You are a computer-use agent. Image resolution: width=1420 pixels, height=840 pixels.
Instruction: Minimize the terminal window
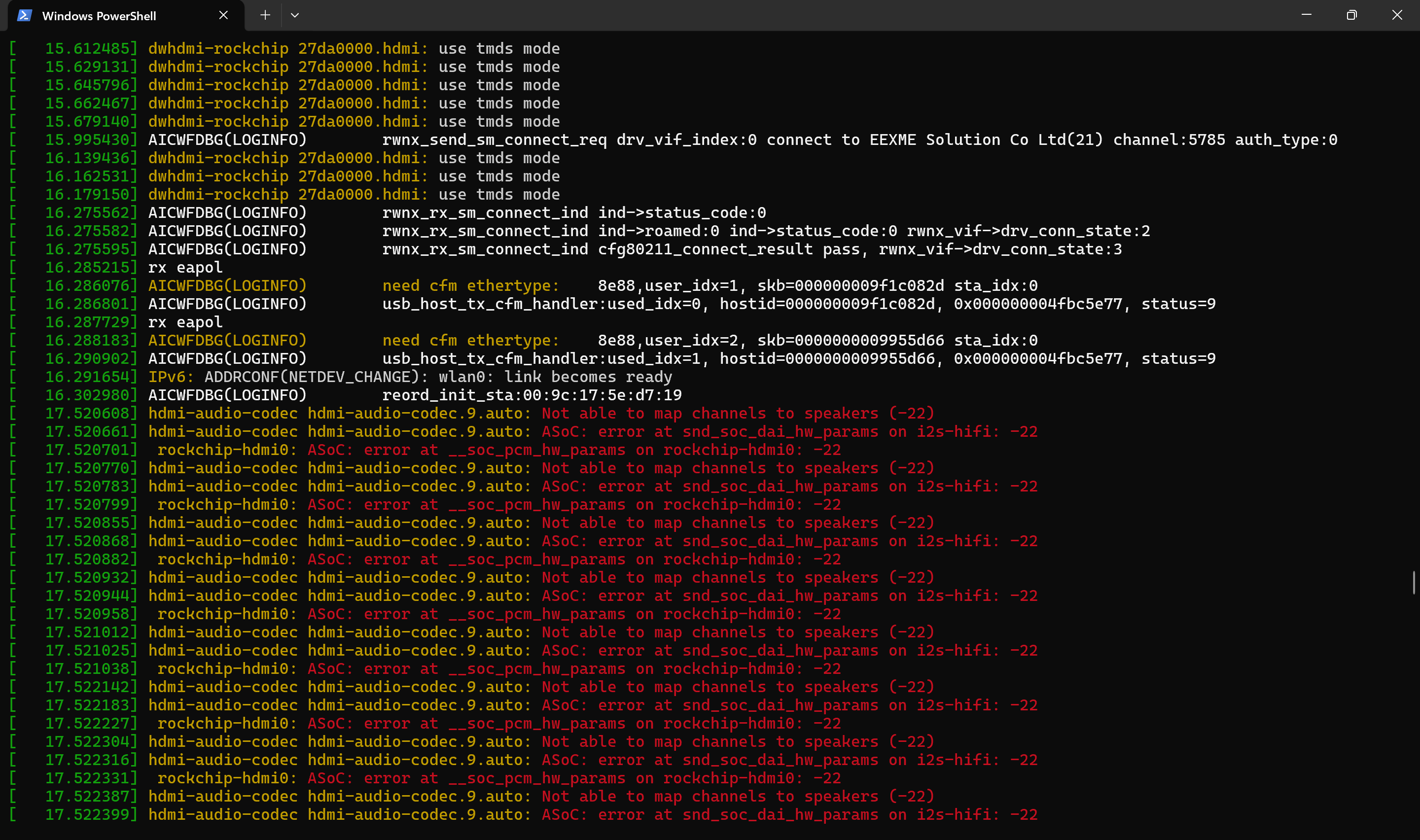pyautogui.click(x=1306, y=15)
